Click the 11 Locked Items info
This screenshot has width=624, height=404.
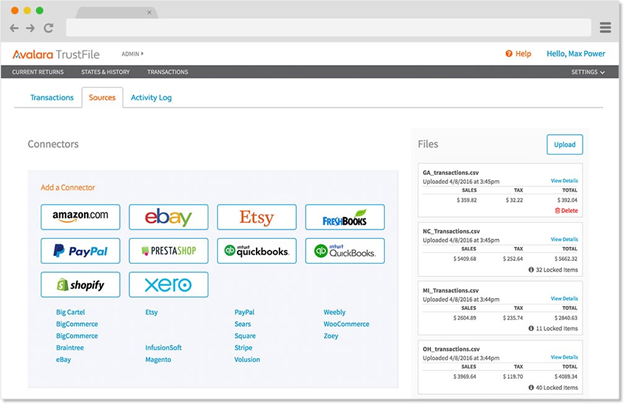[x=553, y=328]
